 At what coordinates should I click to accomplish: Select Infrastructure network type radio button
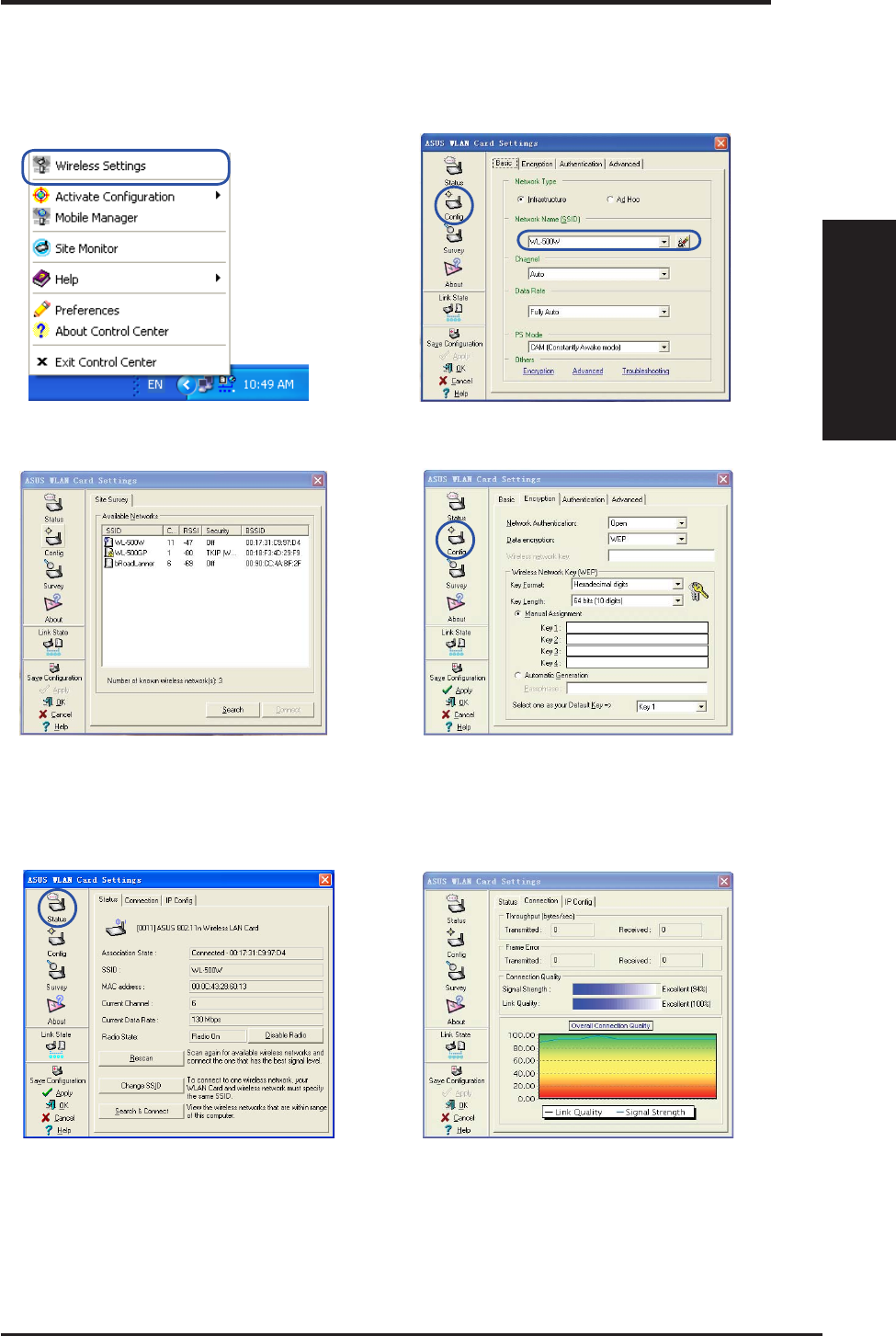pyautogui.click(x=520, y=200)
